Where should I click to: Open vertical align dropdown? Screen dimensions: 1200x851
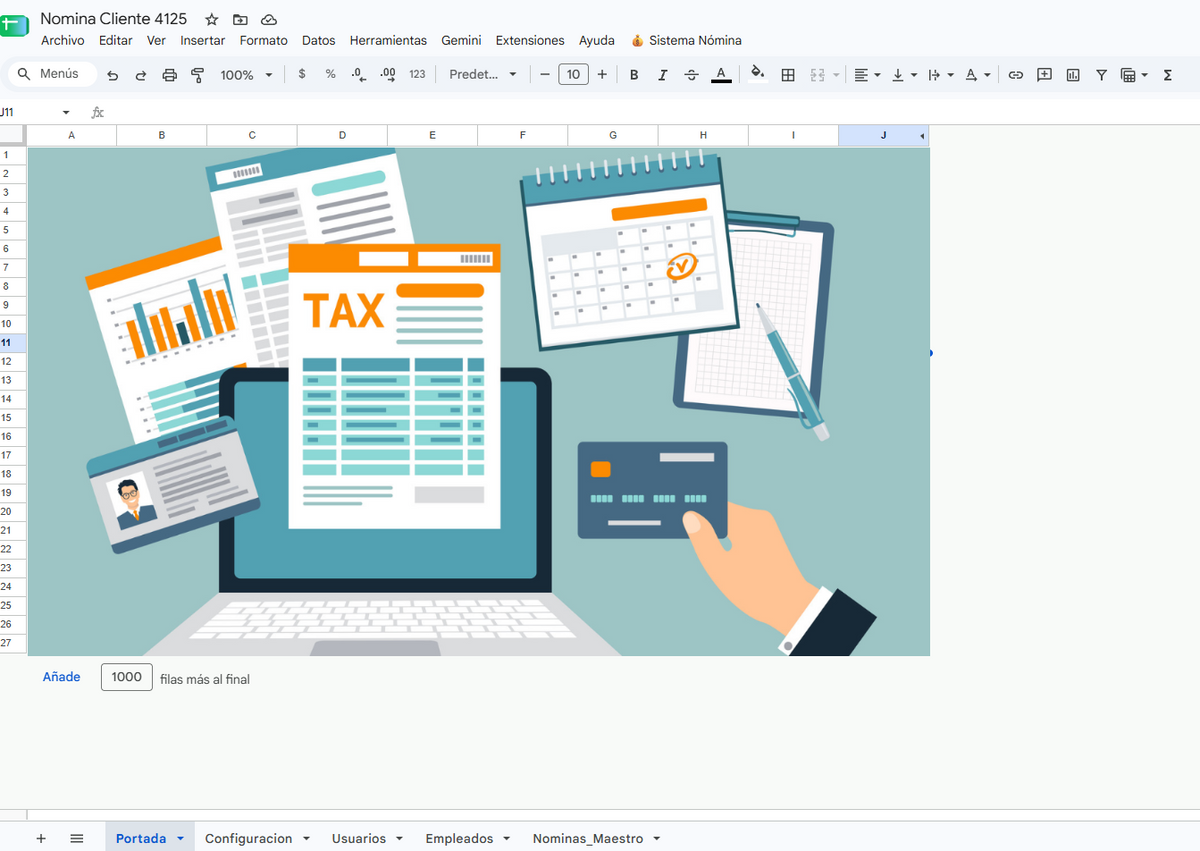904,75
